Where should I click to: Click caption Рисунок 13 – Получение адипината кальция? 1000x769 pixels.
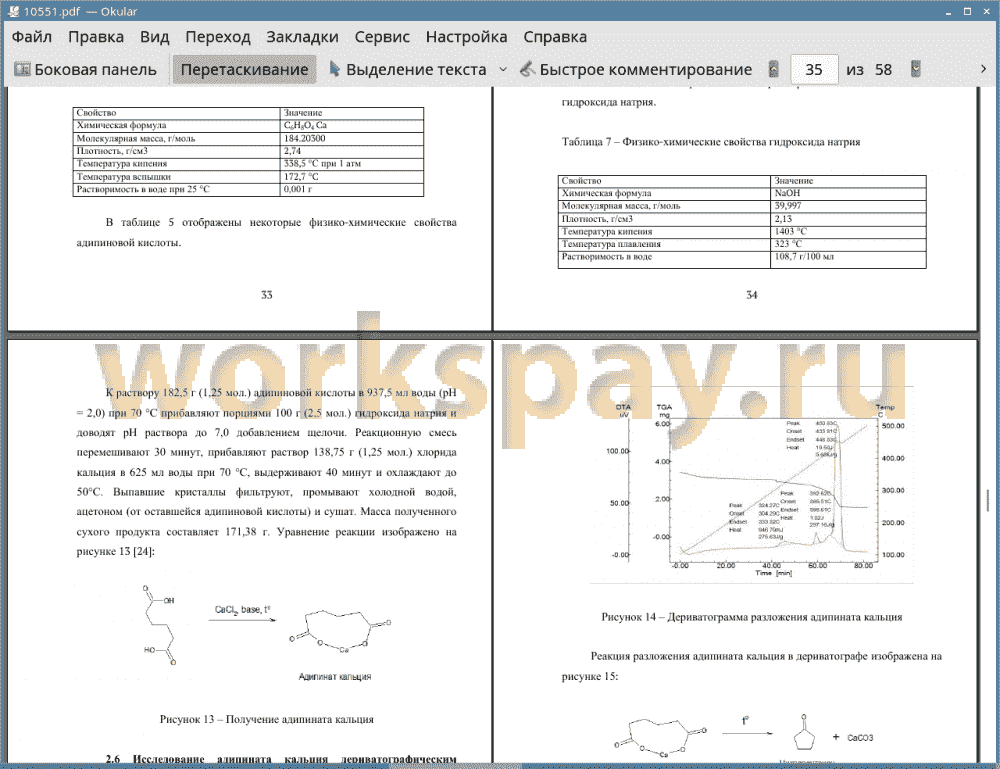(267, 719)
